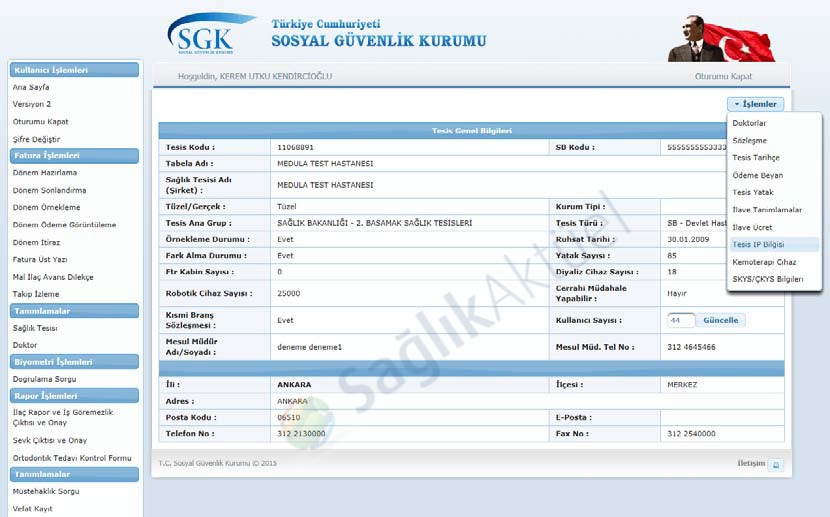The image size is (830, 517).
Task: Select Müstehaklık Sorgu in sidebar
Action: pyautogui.click(x=46, y=491)
